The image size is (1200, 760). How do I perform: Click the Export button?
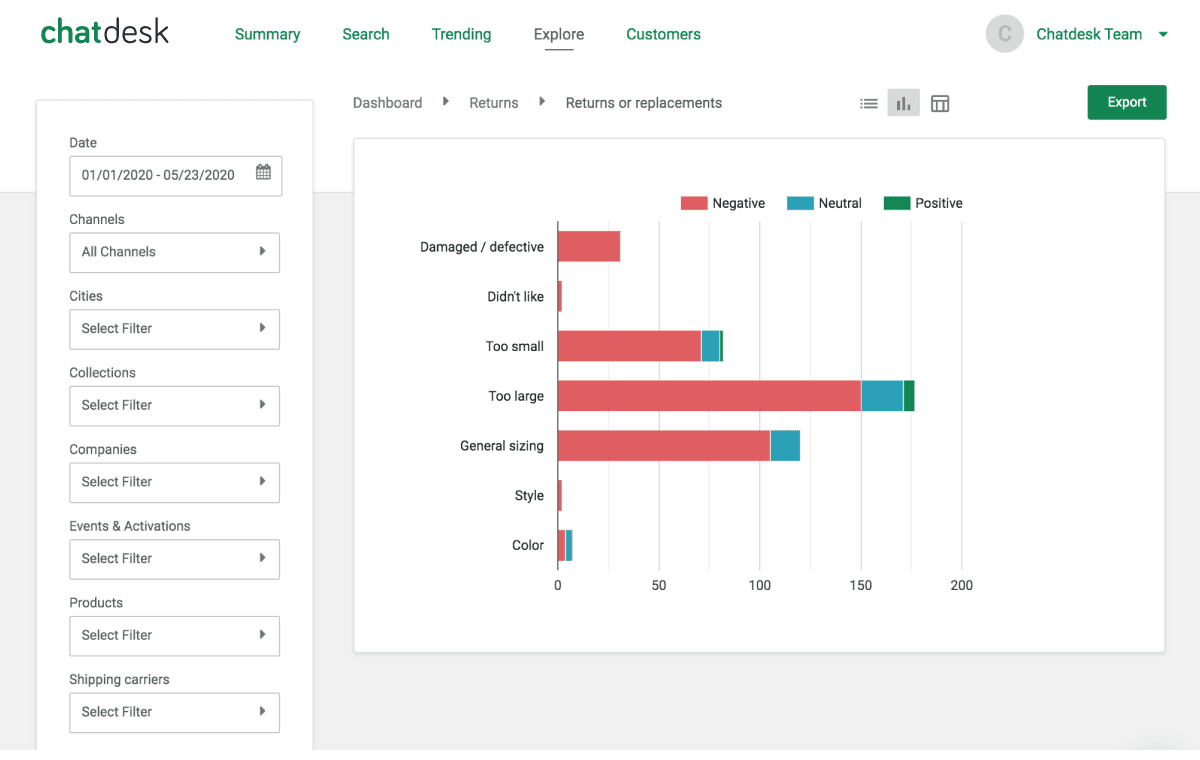pos(1126,102)
